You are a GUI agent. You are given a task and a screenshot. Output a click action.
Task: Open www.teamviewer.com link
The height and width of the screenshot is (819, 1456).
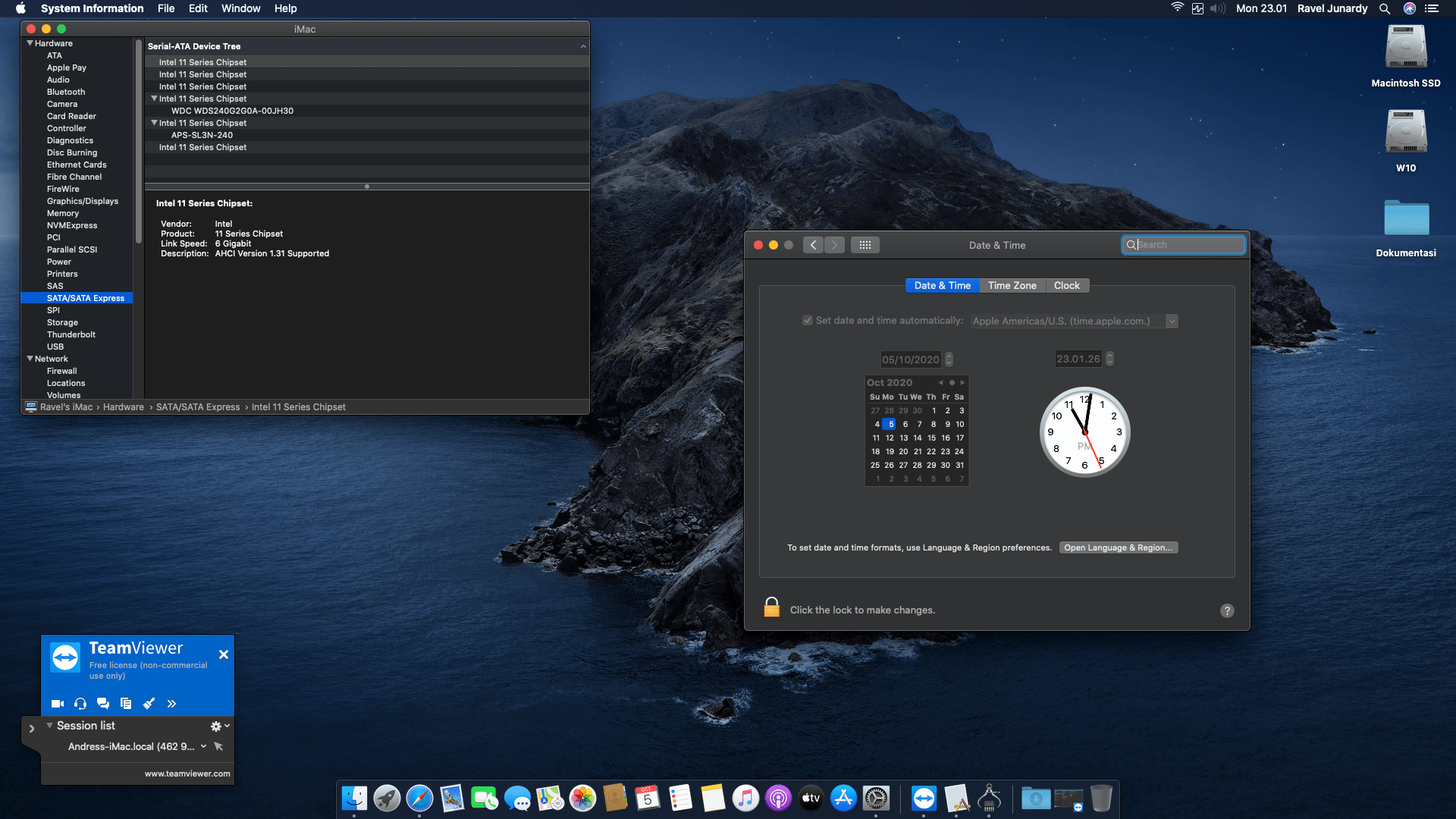tap(187, 773)
